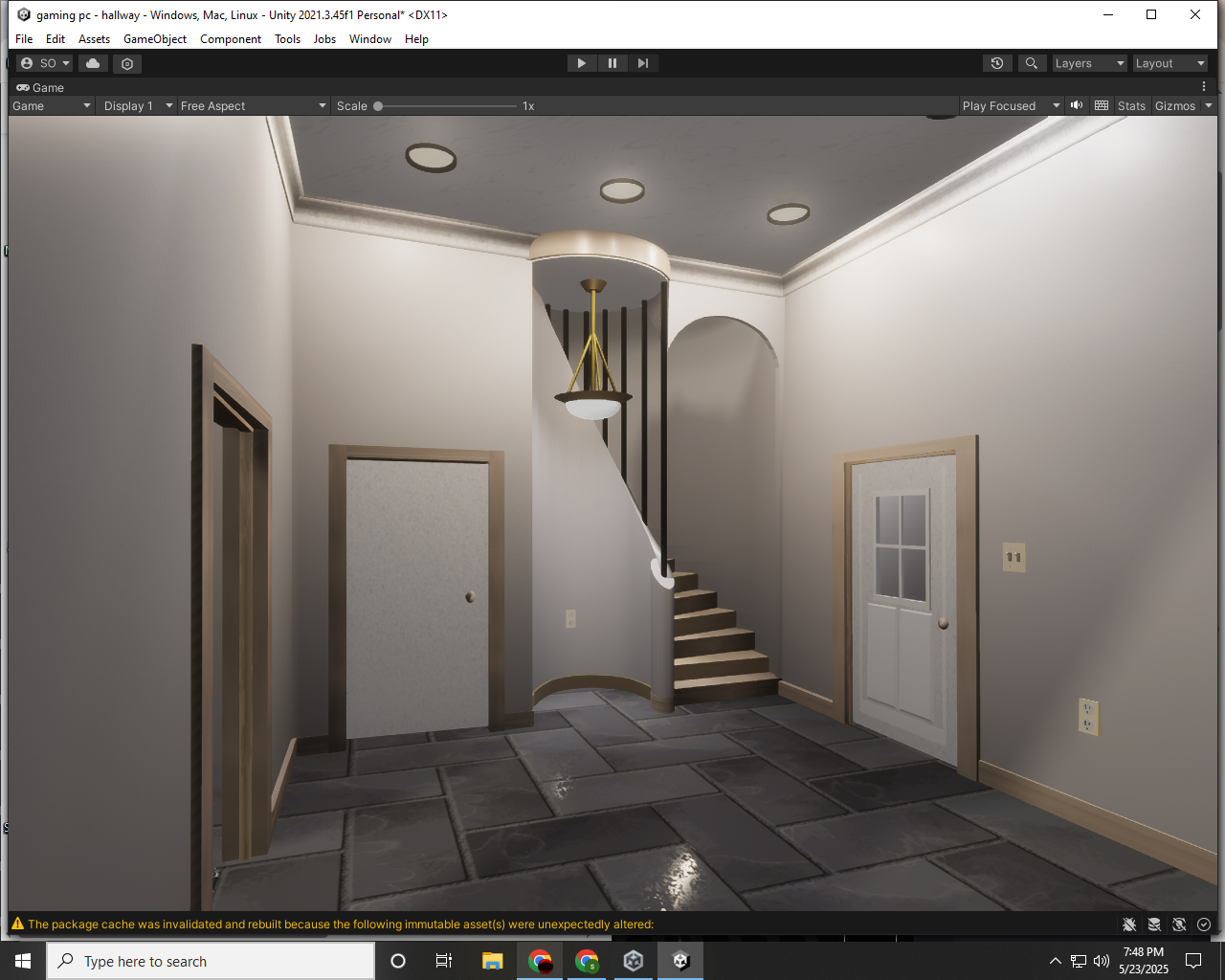
Task: Toggle the keyboard shortcuts icon in Game view
Action: [1102, 105]
